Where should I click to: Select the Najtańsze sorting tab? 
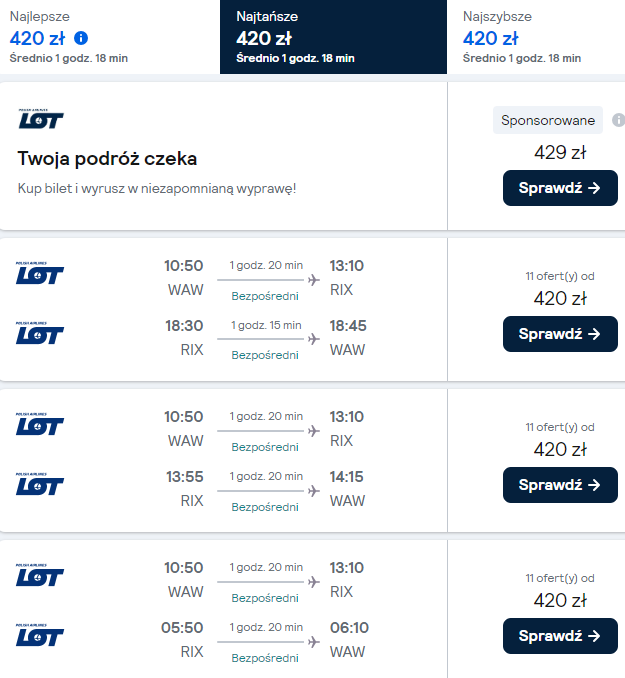tap(332, 37)
